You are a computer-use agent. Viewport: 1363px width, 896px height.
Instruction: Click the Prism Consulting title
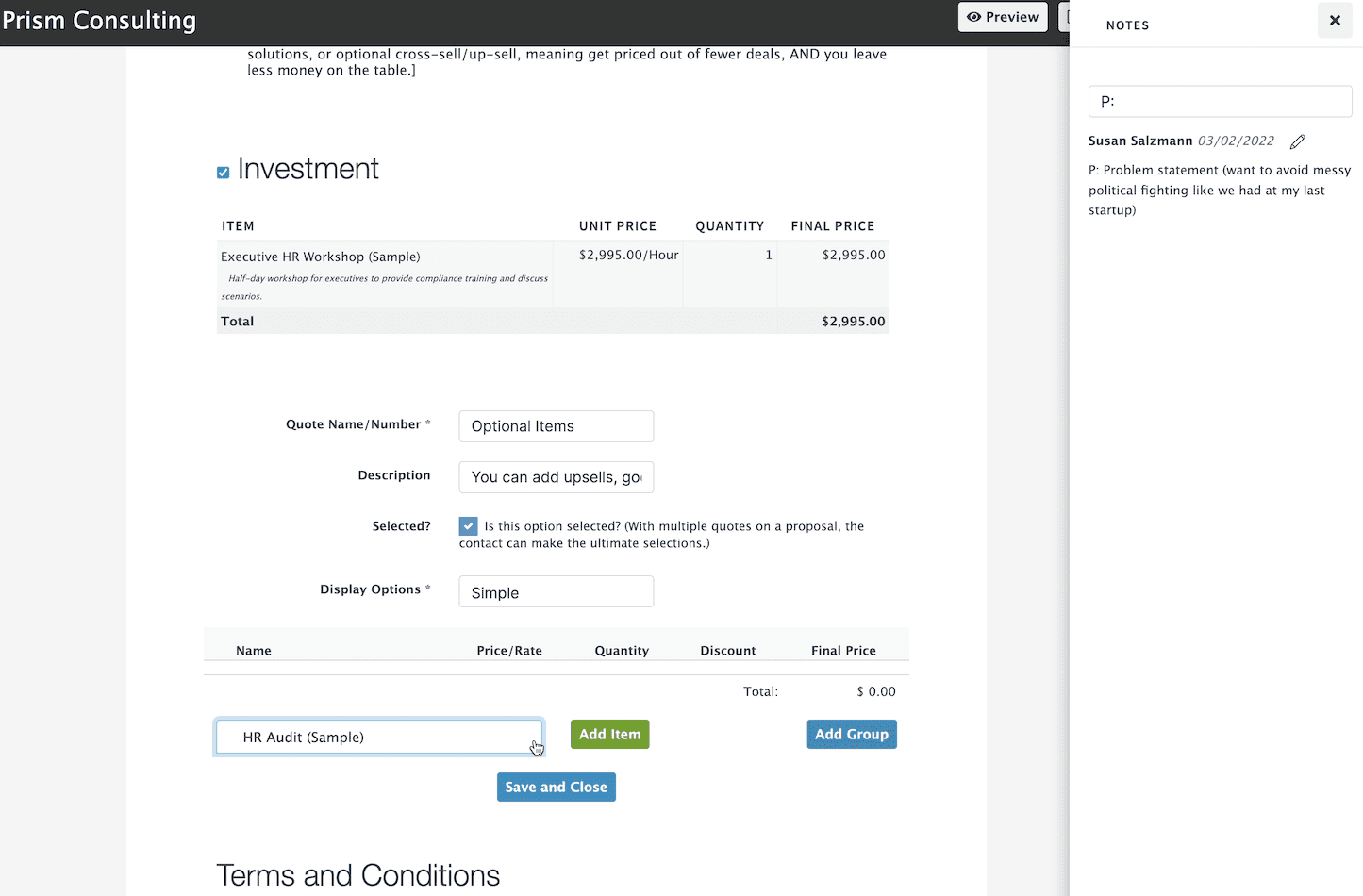pyautogui.click(x=99, y=21)
